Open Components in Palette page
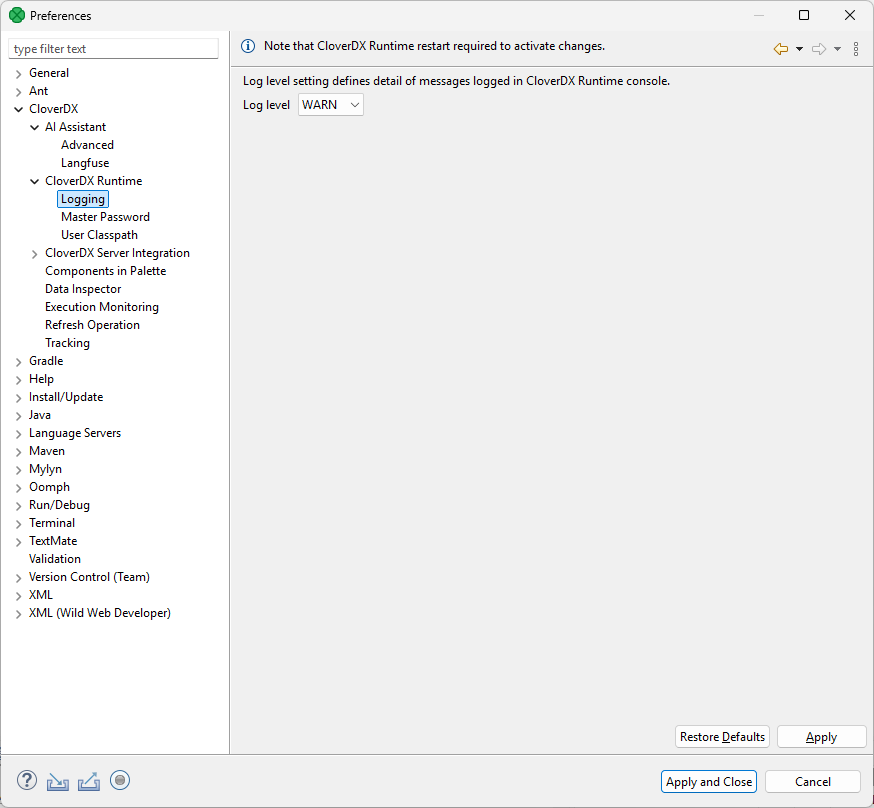 [x=106, y=271]
